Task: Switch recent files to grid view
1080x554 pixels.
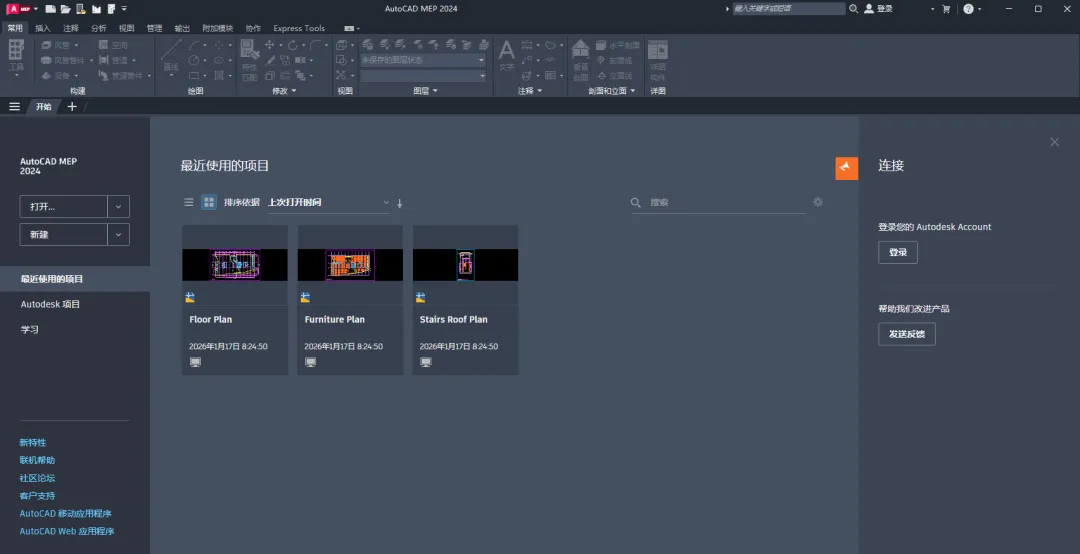Action: click(x=209, y=202)
